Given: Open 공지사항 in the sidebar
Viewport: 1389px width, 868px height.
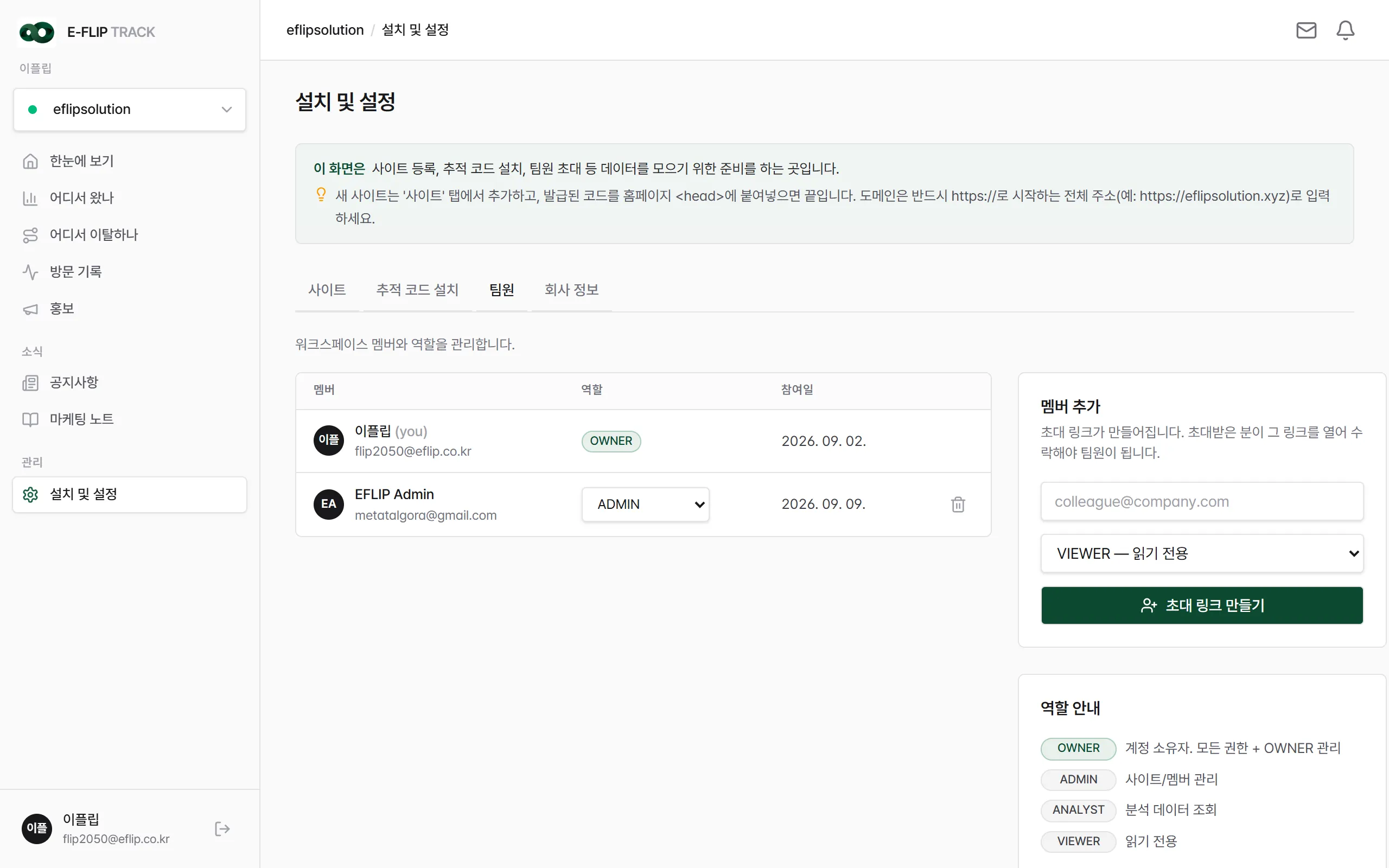Looking at the screenshot, I should [x=130, y=382].
